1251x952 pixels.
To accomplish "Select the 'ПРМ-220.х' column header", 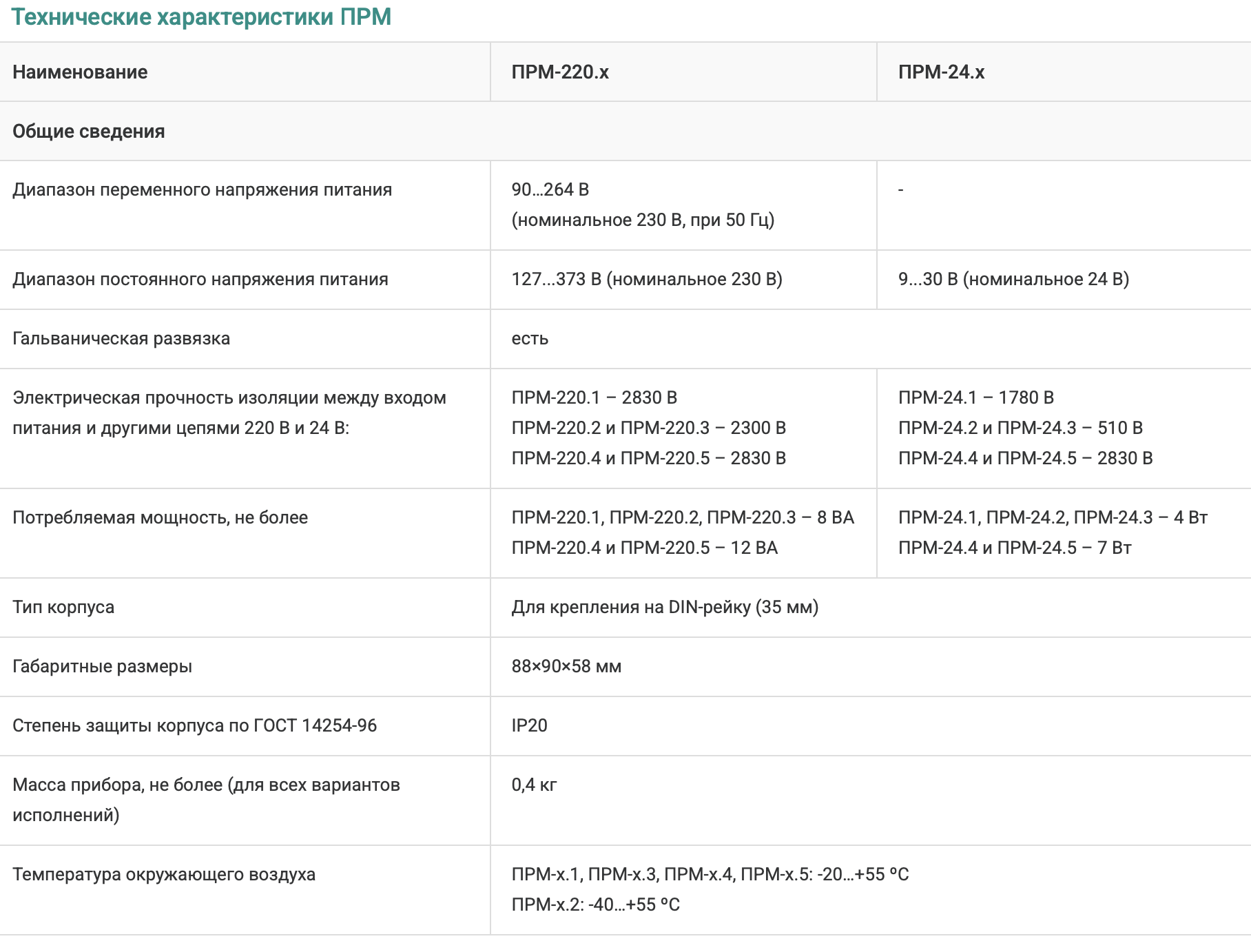I will pos(560,72).
